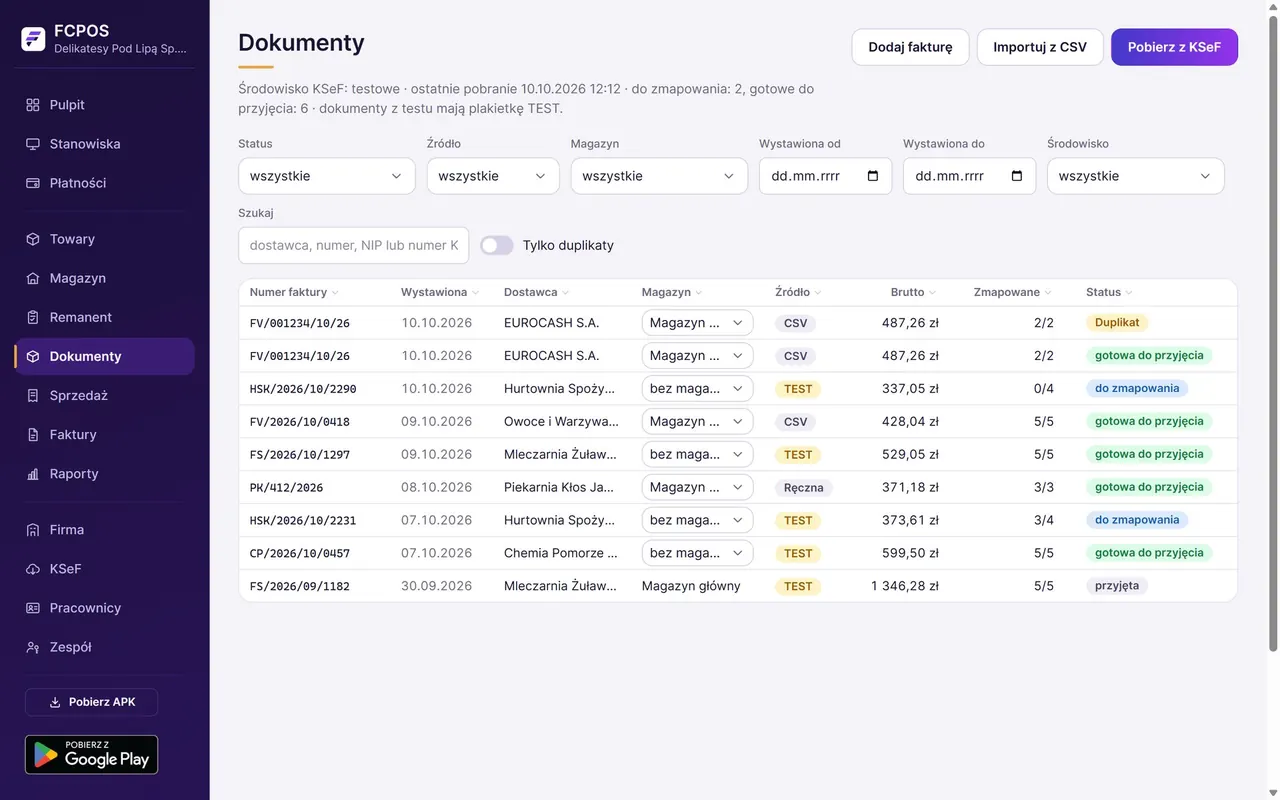Open the Źródło filter dropdown
1280x800 pixels.
(493, 176)
